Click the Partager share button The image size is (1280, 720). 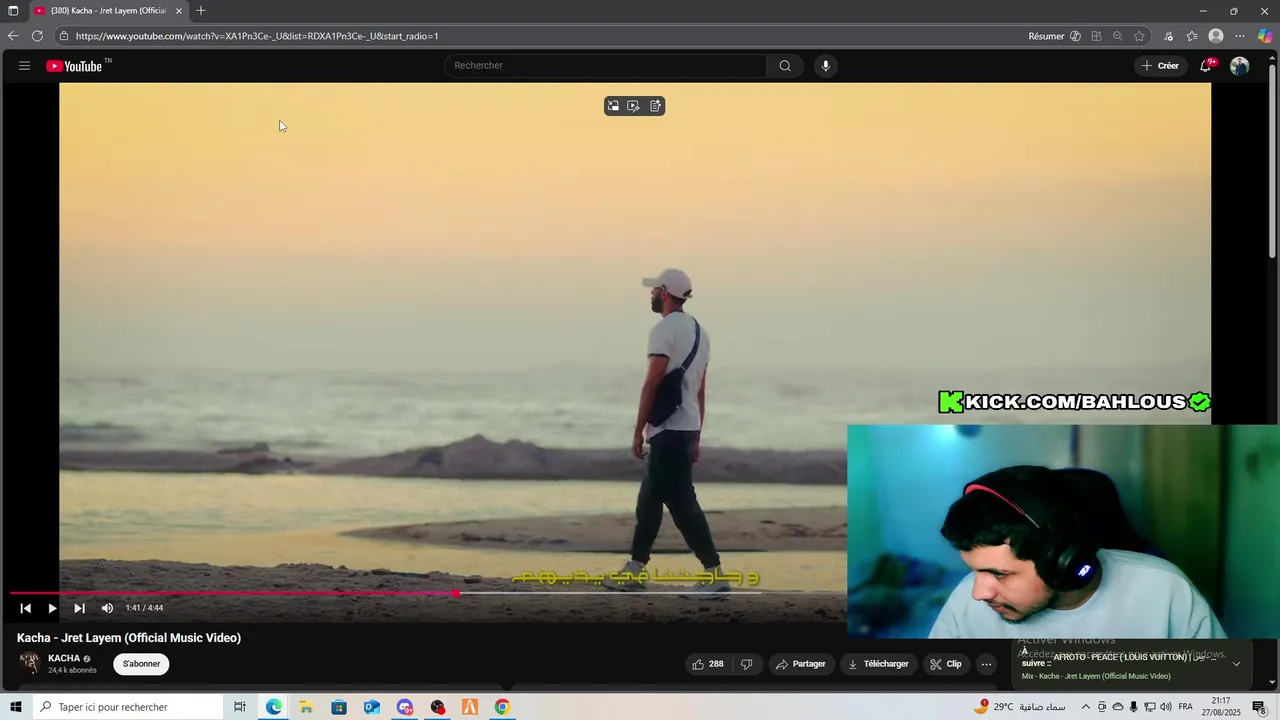[801, 664]
